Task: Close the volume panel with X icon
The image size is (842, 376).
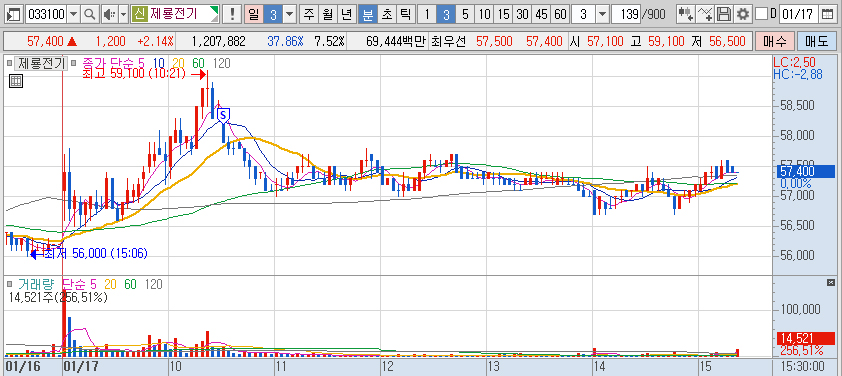Action: click(832, 283)
